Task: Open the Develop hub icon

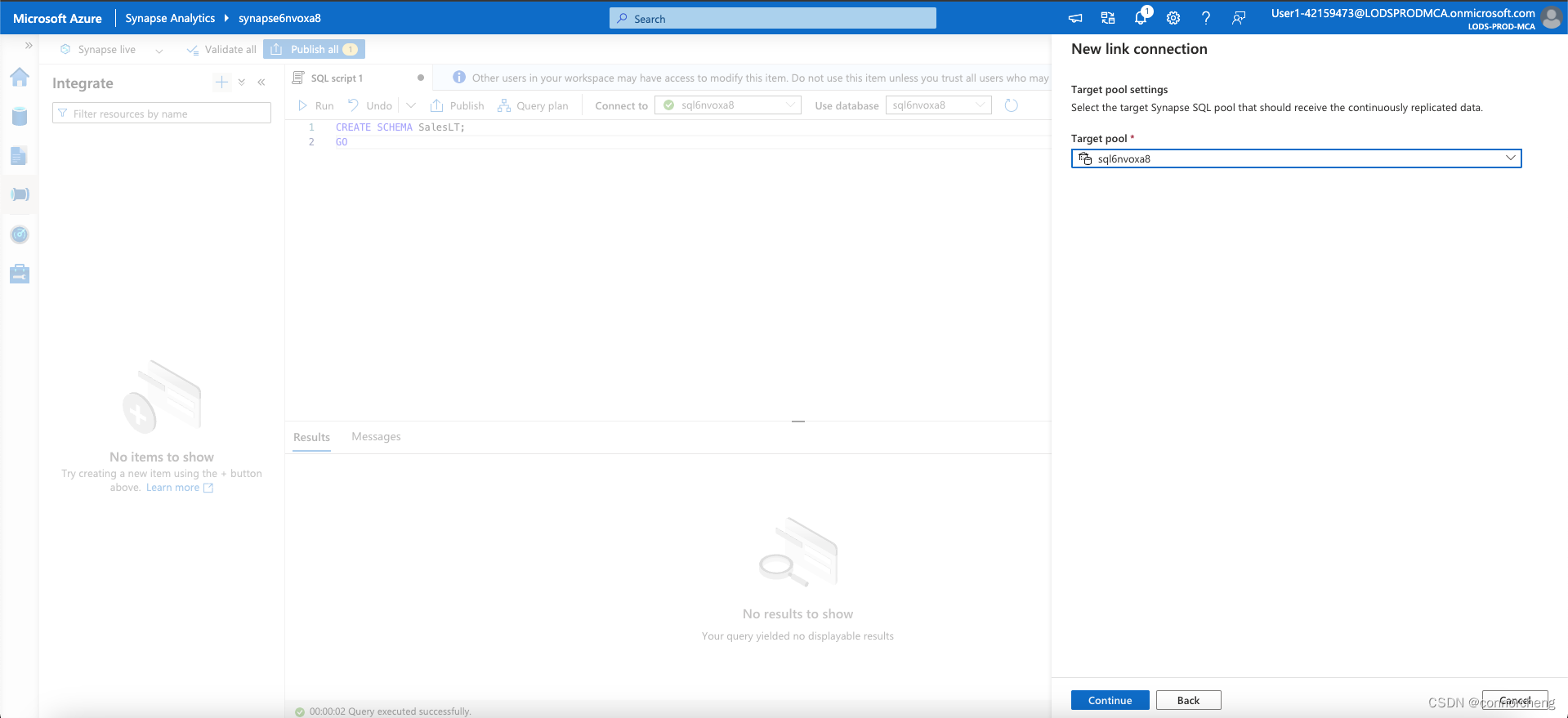Action: [20, 155]
